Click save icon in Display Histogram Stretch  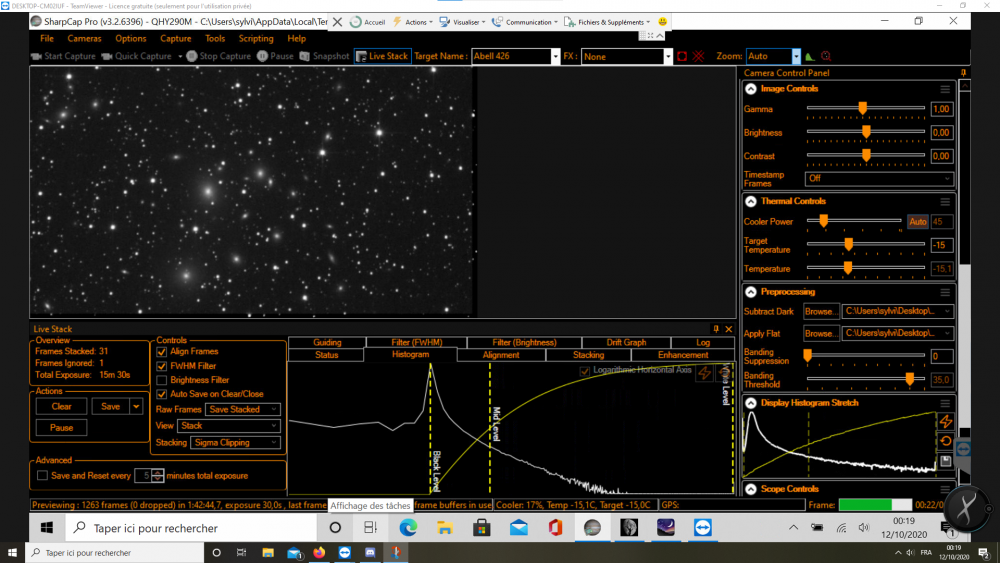[946, 461]
